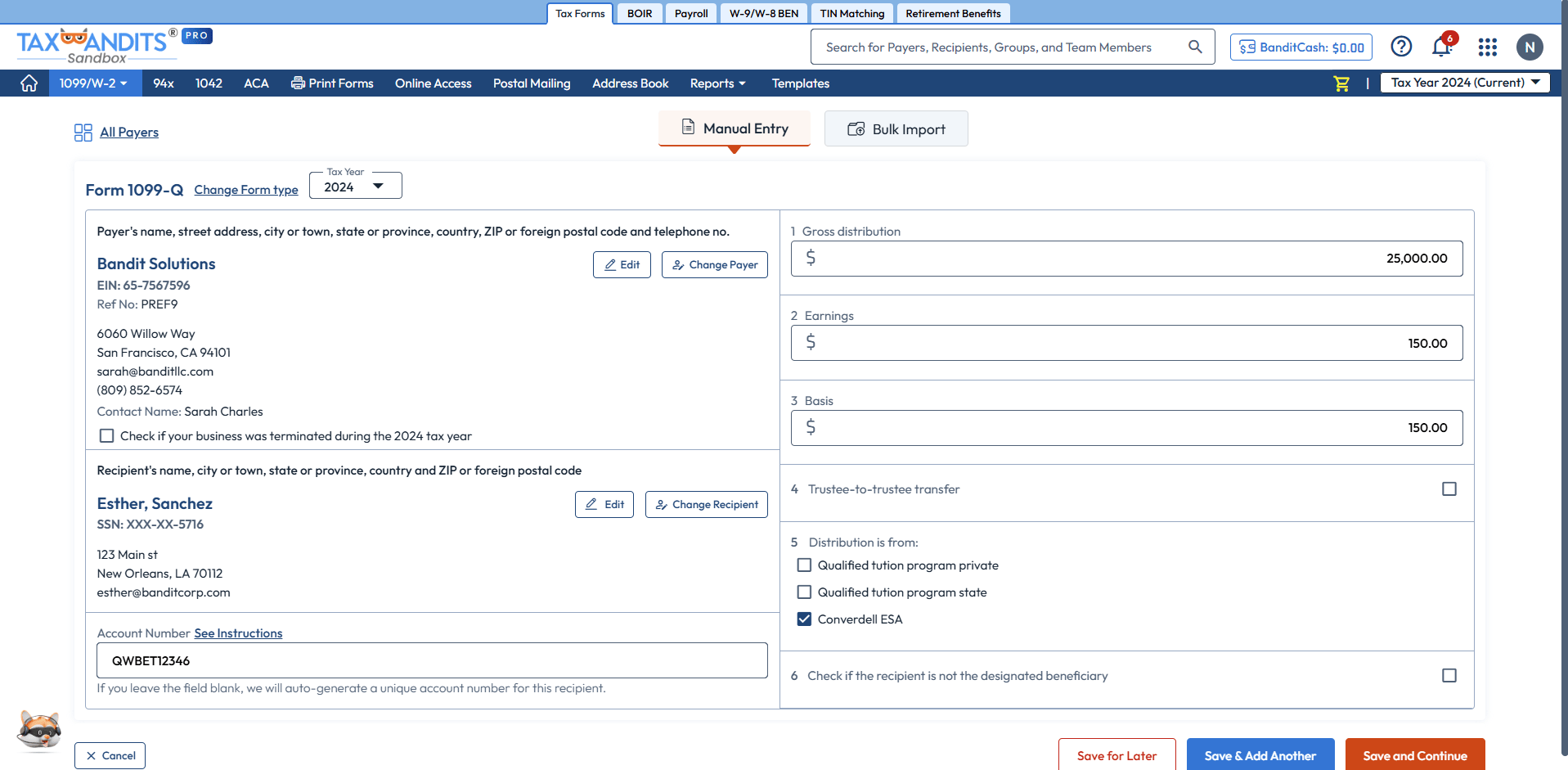
Task: Click Save & Add Another
Action: coord(1260,755)
